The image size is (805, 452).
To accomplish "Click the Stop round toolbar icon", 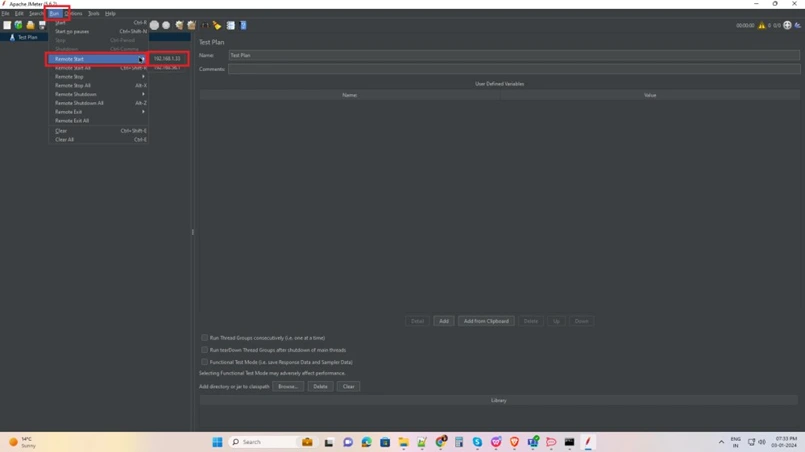I will pos(154,25).
